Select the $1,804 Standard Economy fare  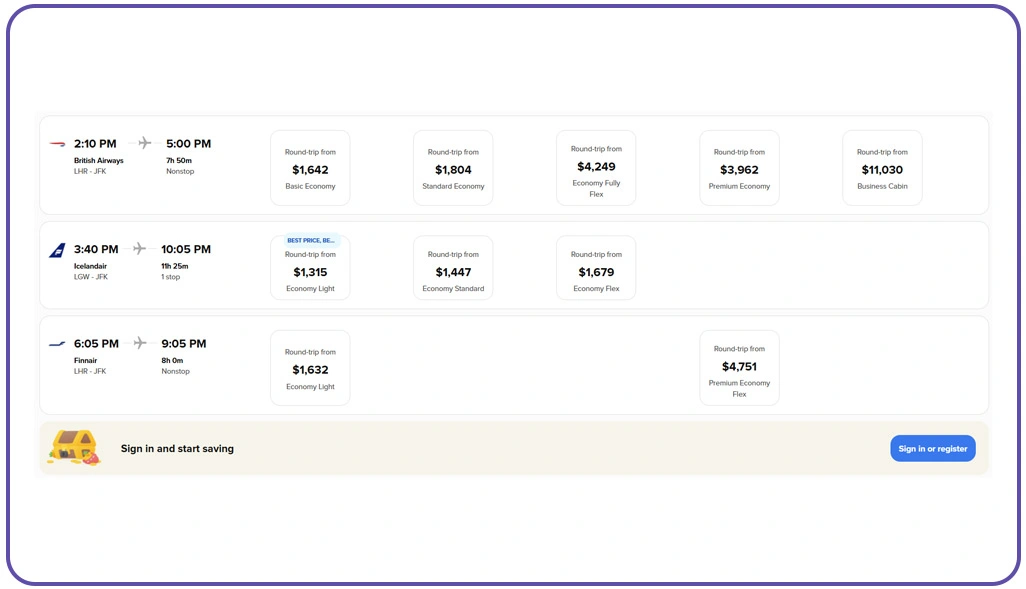click(x=453, y=167)
